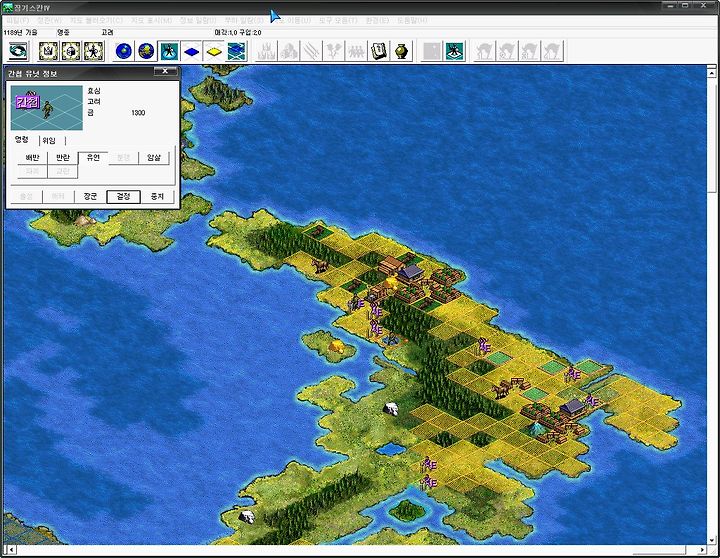Open the crowned ruler portrait toolbar icon

click(48, 51)
